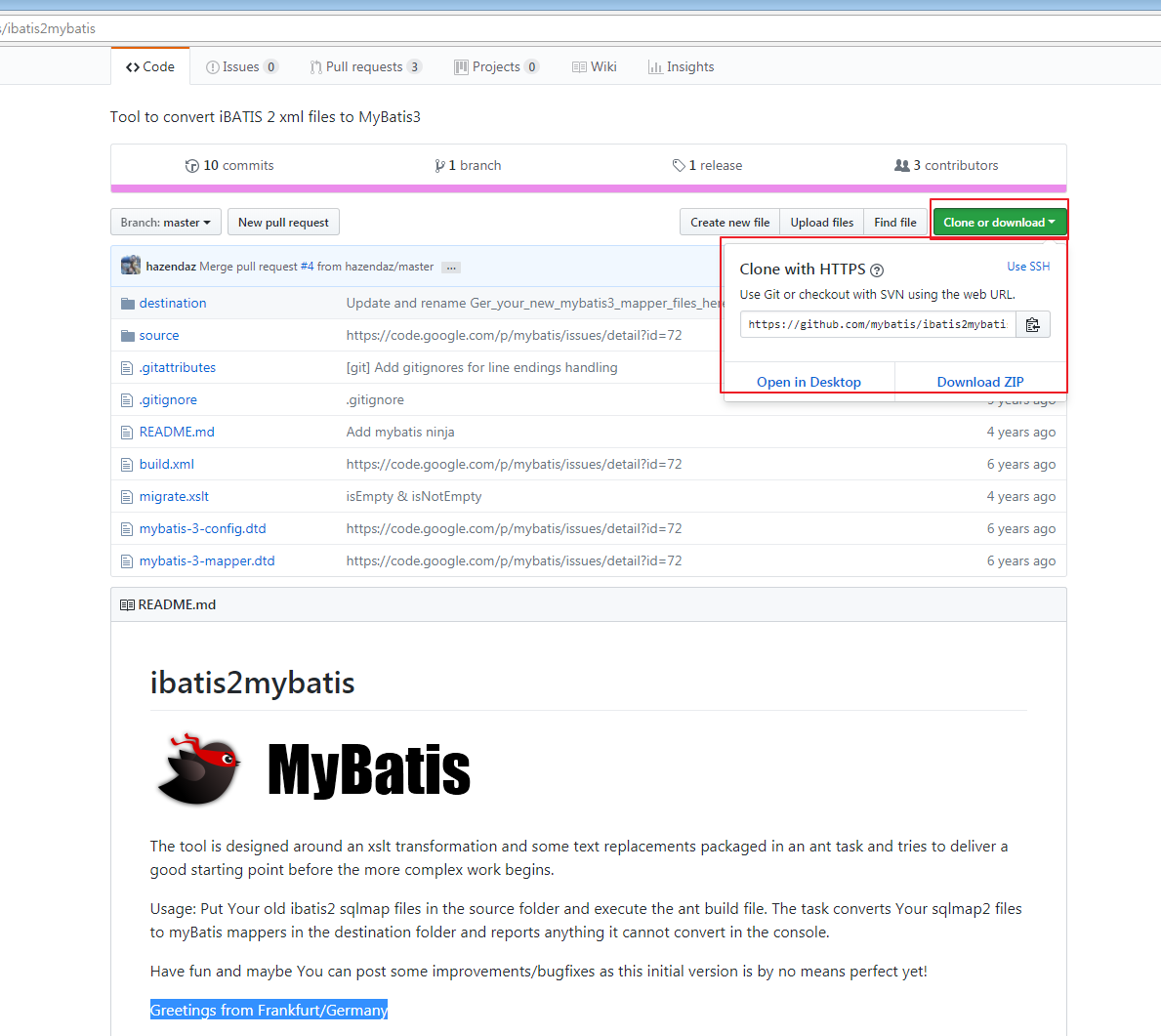
Task: Click the release tag icon
Action: pyautogui.click(x=679, y=165)
